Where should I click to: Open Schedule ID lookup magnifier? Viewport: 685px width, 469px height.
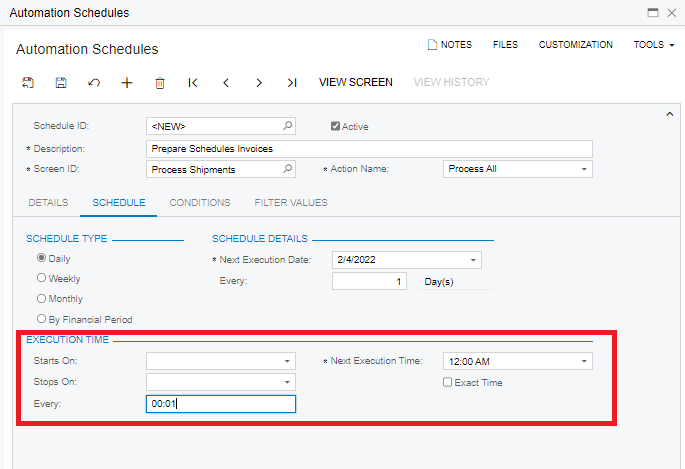pos(287,126)
